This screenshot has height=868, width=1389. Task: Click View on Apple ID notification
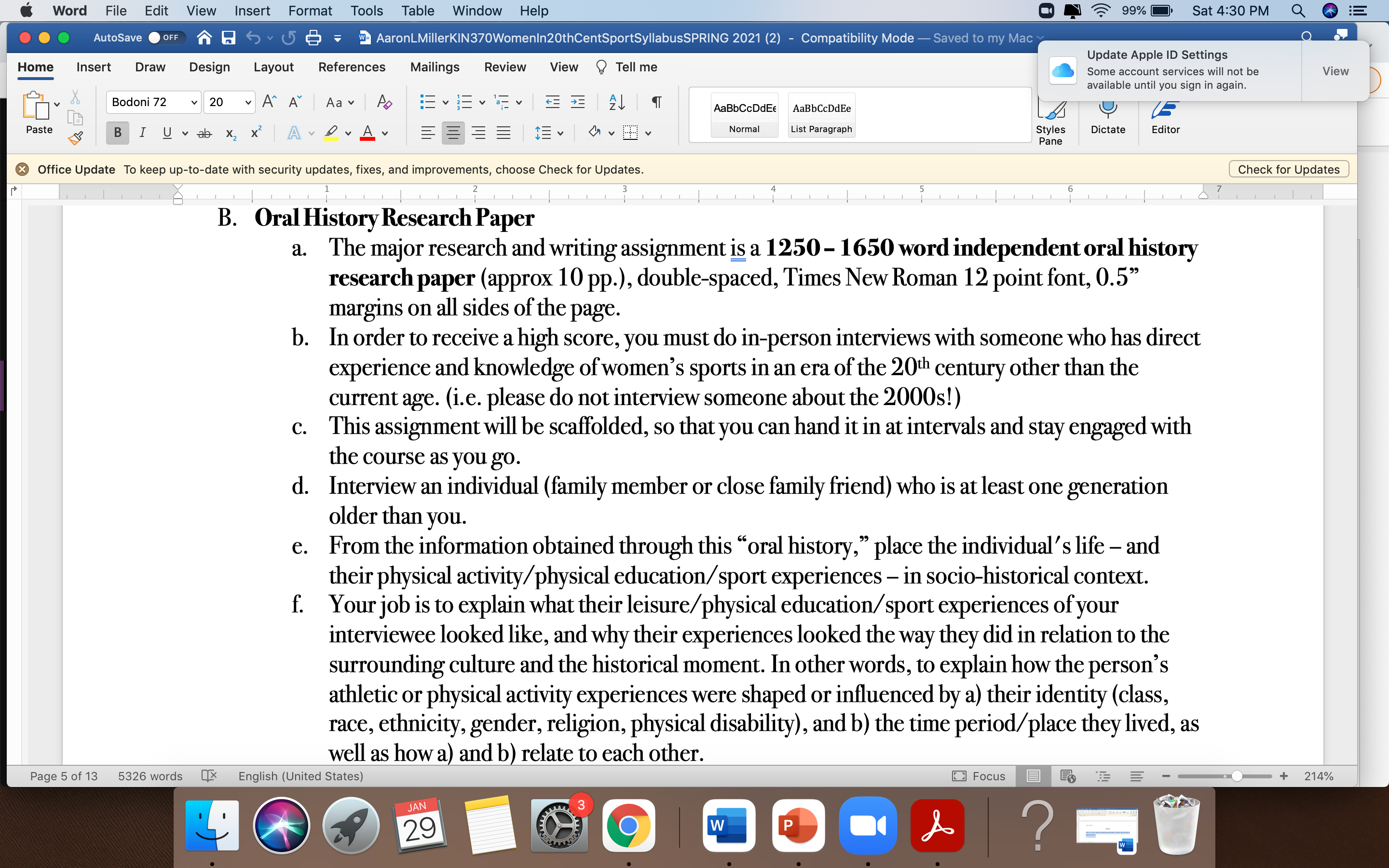[x=1335, y=71]
